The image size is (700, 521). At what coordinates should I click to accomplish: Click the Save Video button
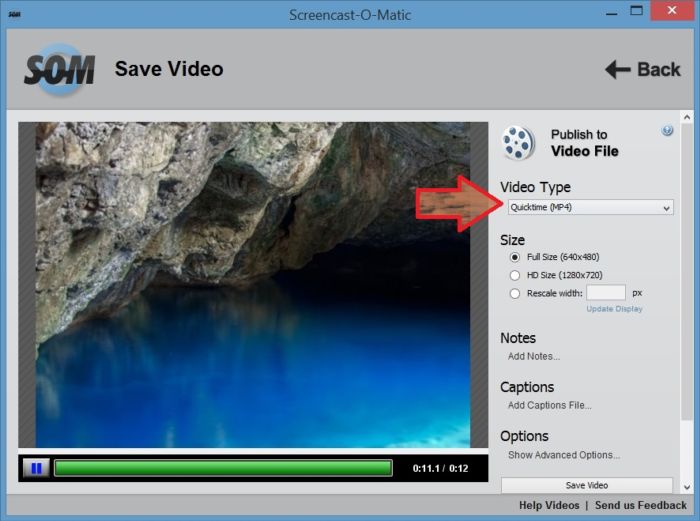coord(587,485)
